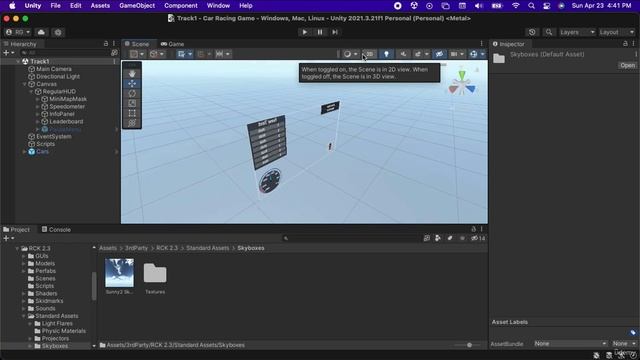Expand the Cars prefab in Hierarchy
640x360 pixels.
point(24,151)
